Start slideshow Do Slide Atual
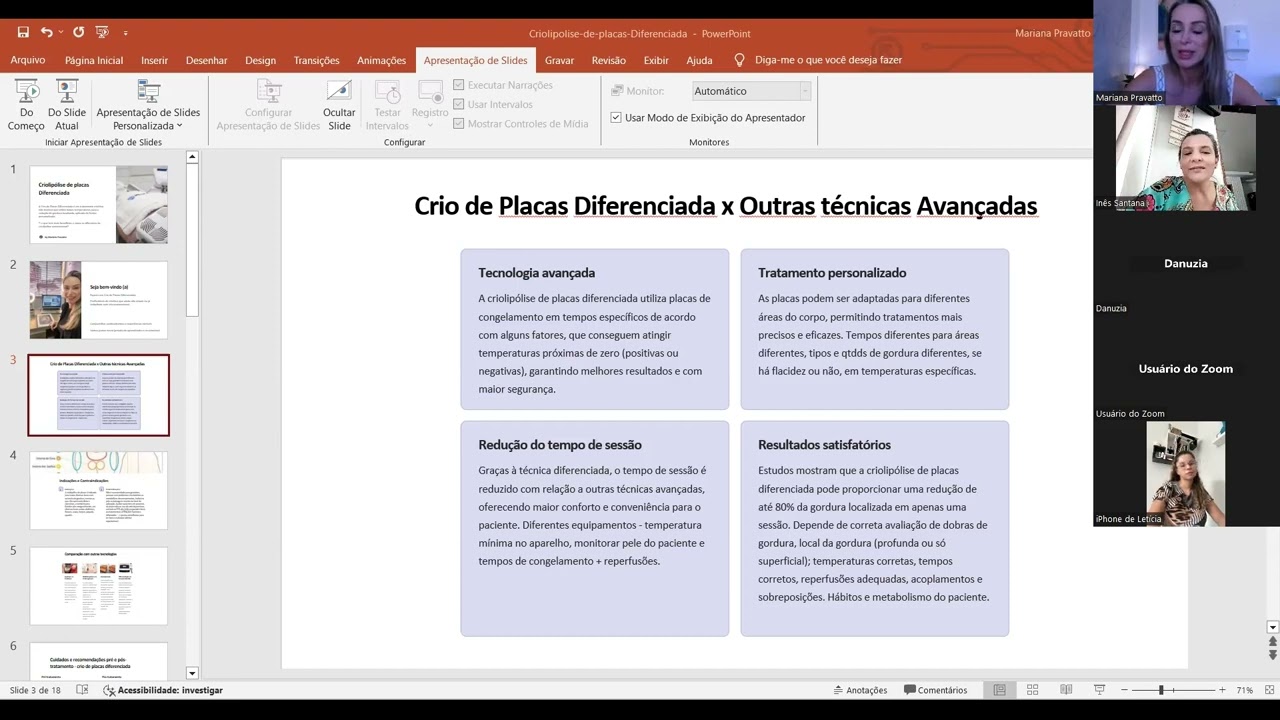This screenshot has height=720, width=1280. tap(67, 105)
